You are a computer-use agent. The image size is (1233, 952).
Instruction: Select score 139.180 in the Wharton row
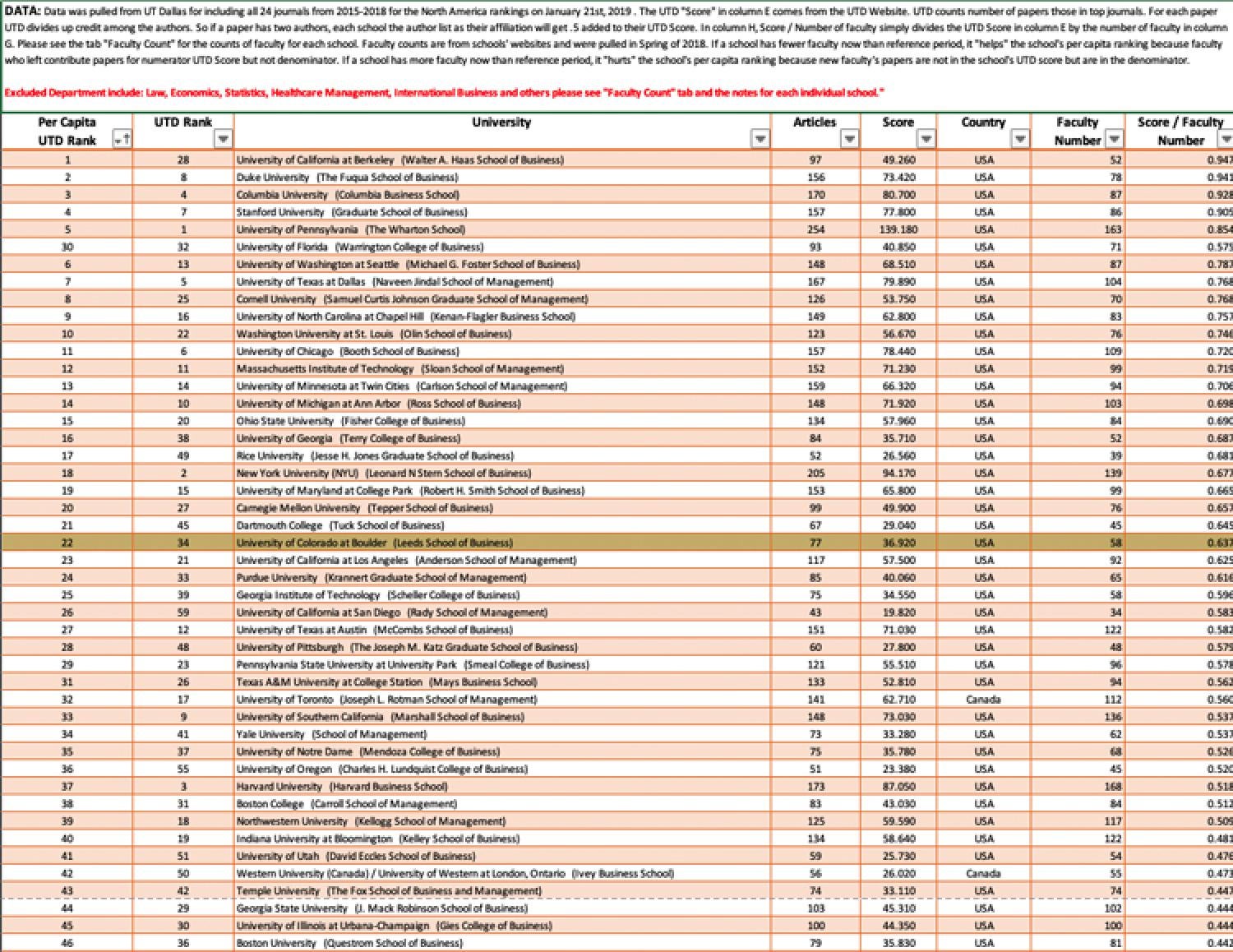898,229
